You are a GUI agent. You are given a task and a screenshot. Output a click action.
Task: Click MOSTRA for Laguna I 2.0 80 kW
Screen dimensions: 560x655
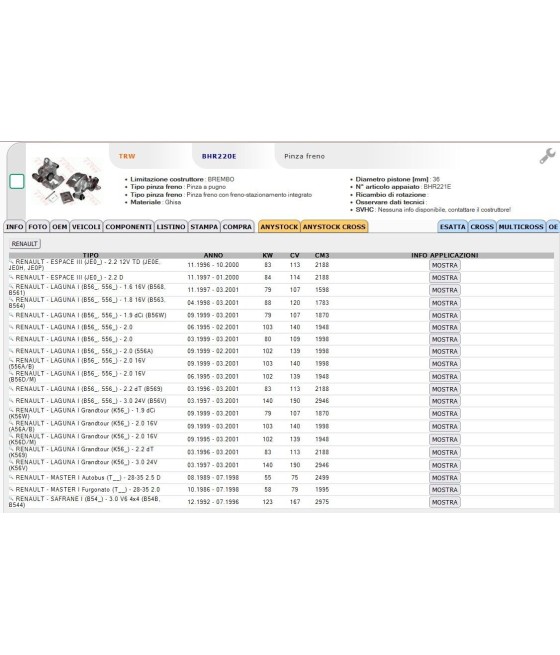(x=445, y=340)
